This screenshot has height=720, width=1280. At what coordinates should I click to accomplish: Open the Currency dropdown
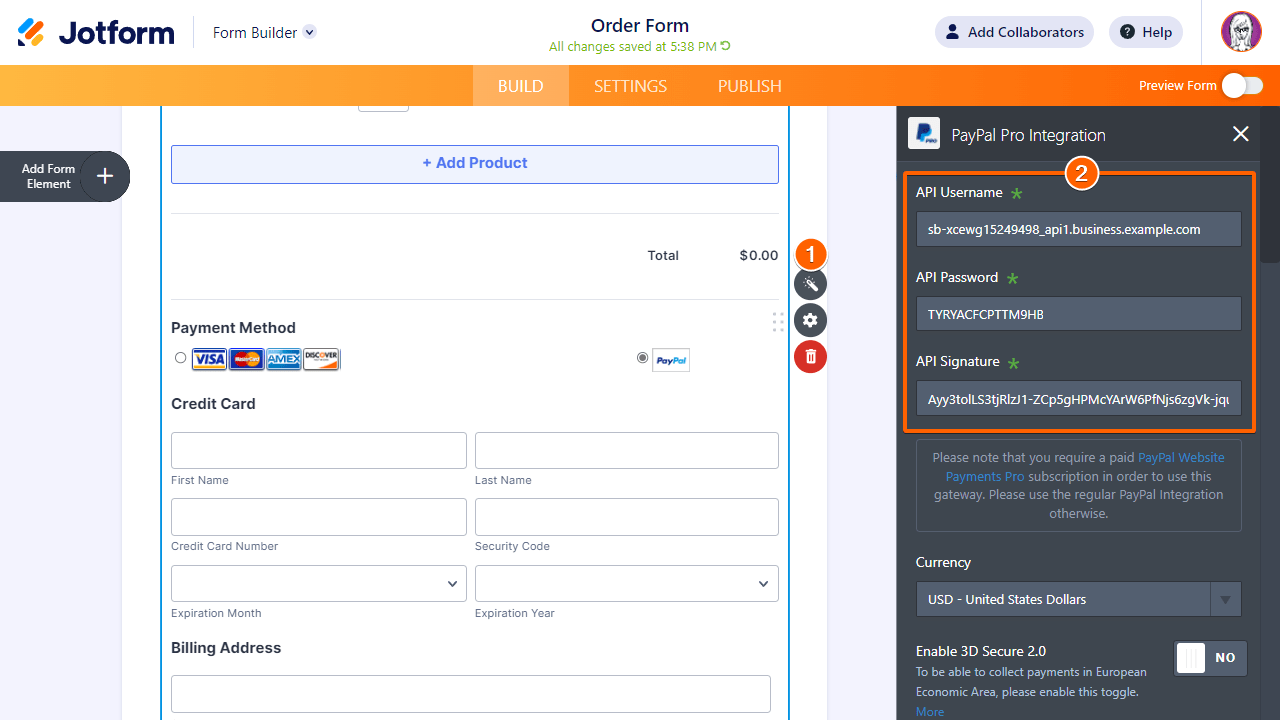tap(1079, 599)
